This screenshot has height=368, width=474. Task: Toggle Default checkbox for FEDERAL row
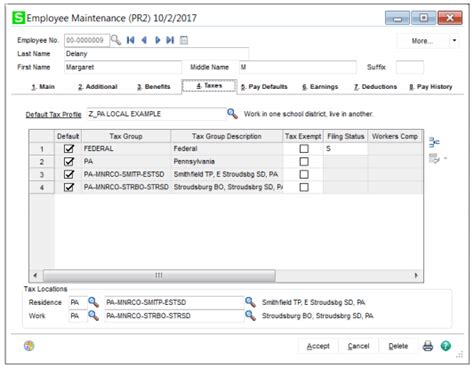coord(69,149)
